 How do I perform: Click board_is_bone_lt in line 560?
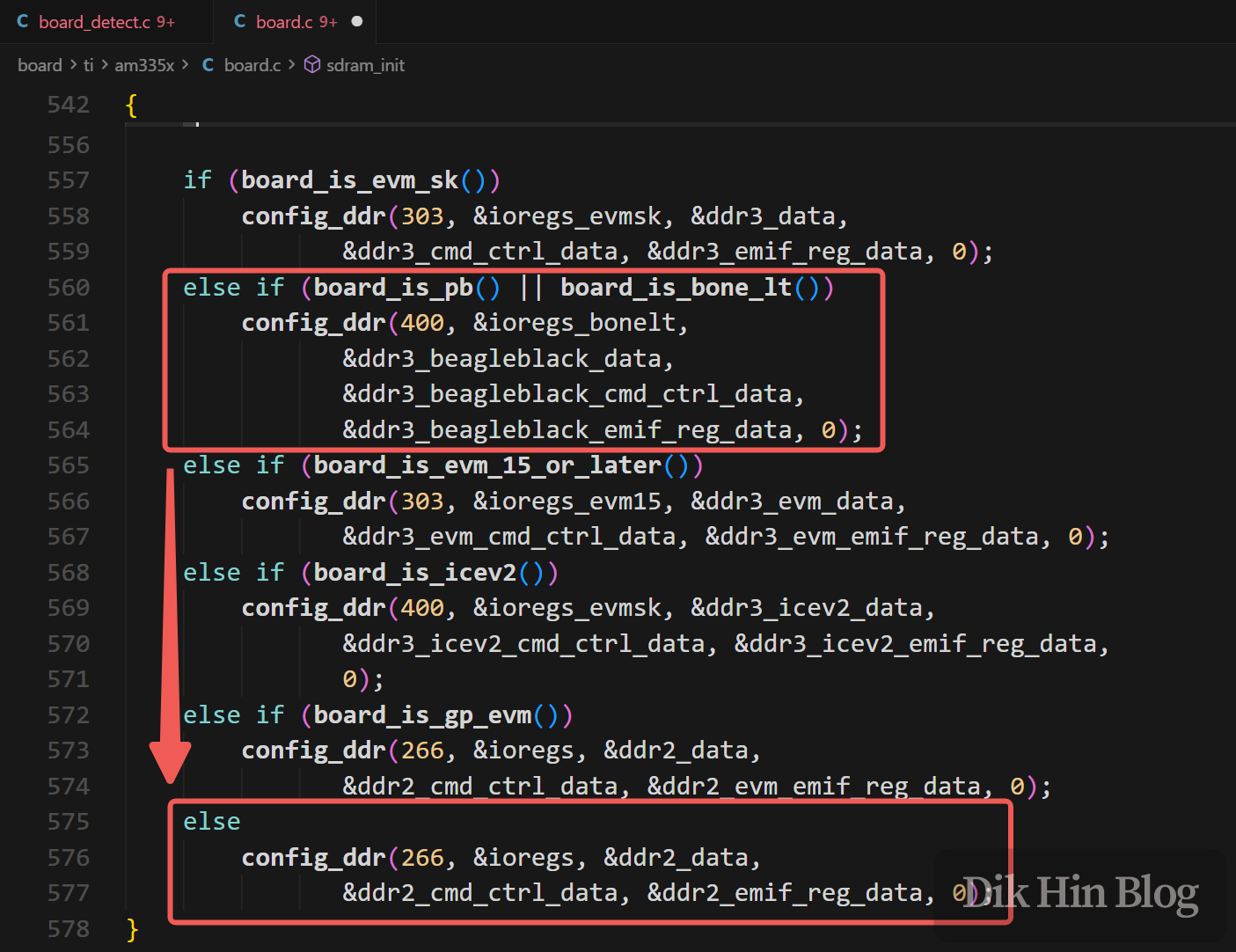(676, 288)
